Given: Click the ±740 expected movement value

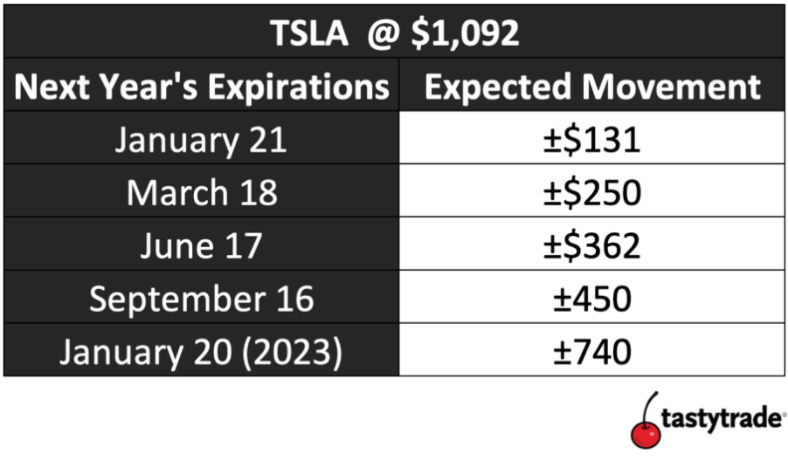Looking at the screenshot, I should tap(592, 351).
